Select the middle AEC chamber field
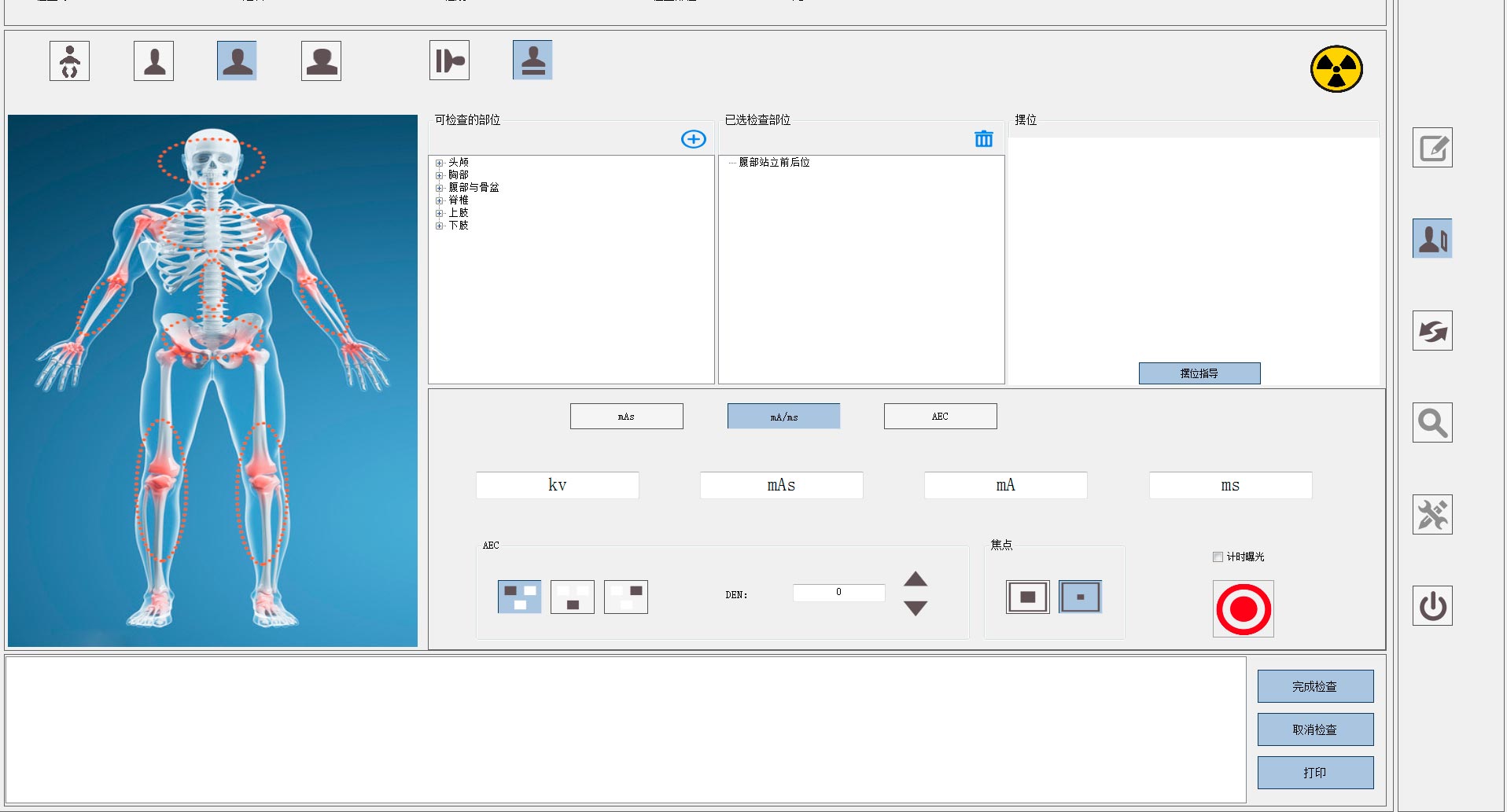This screenshot has width=1507, height=812. pyautogui.click(x=572, y=597)
